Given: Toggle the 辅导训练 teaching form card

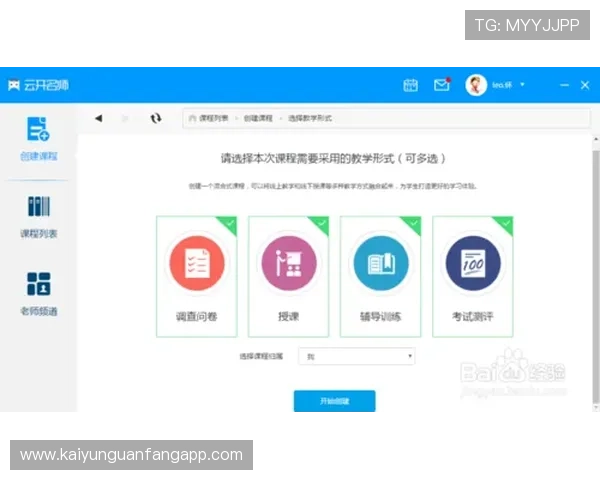Looking at the screenshot, I should pyautogui.click(x=380, y=276).
